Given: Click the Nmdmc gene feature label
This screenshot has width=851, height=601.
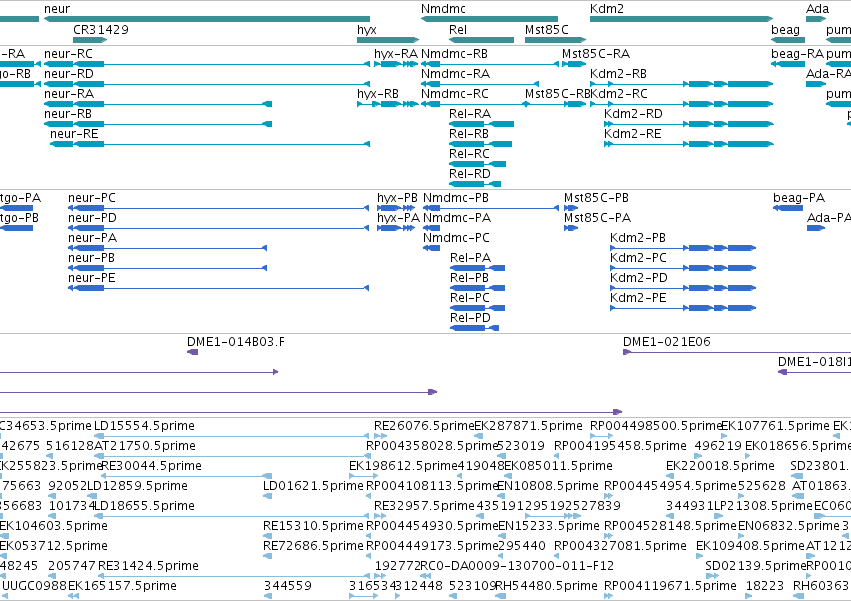Looking at the screenshot, I should pyautogui.click(x=443, y=9).
